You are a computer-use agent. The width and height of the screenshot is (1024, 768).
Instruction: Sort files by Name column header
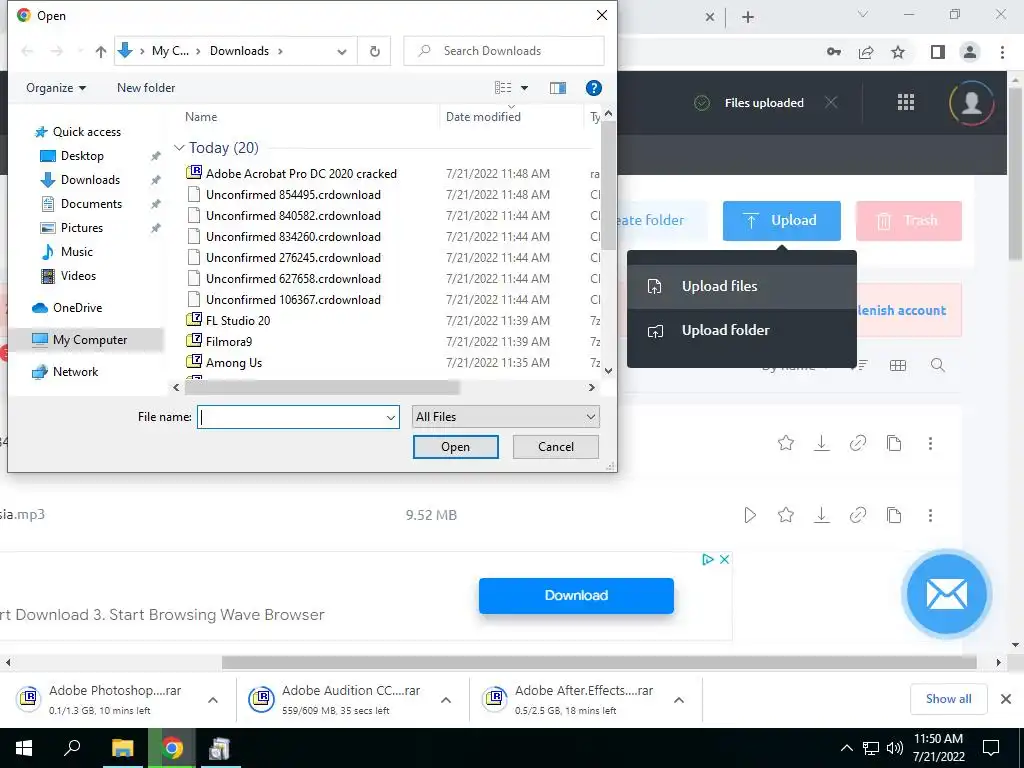[200, 117]
